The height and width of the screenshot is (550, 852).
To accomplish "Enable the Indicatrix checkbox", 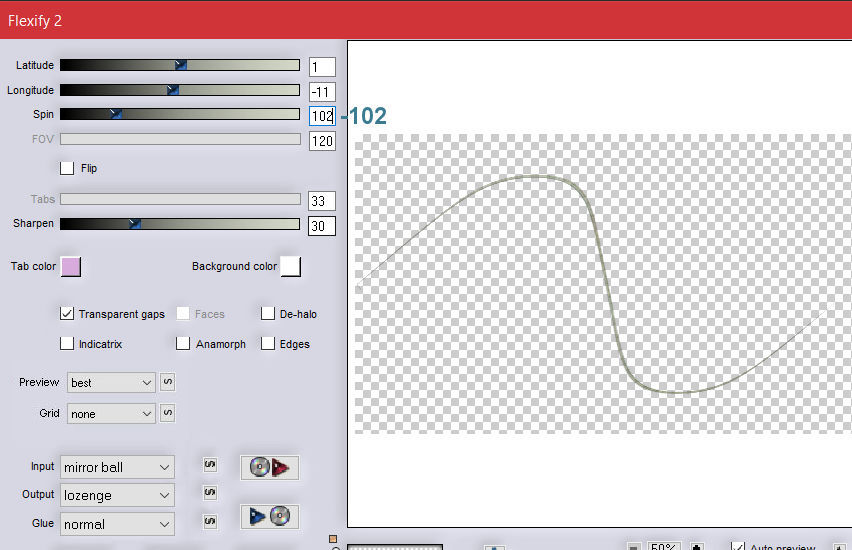I will (x=67, y=343).
